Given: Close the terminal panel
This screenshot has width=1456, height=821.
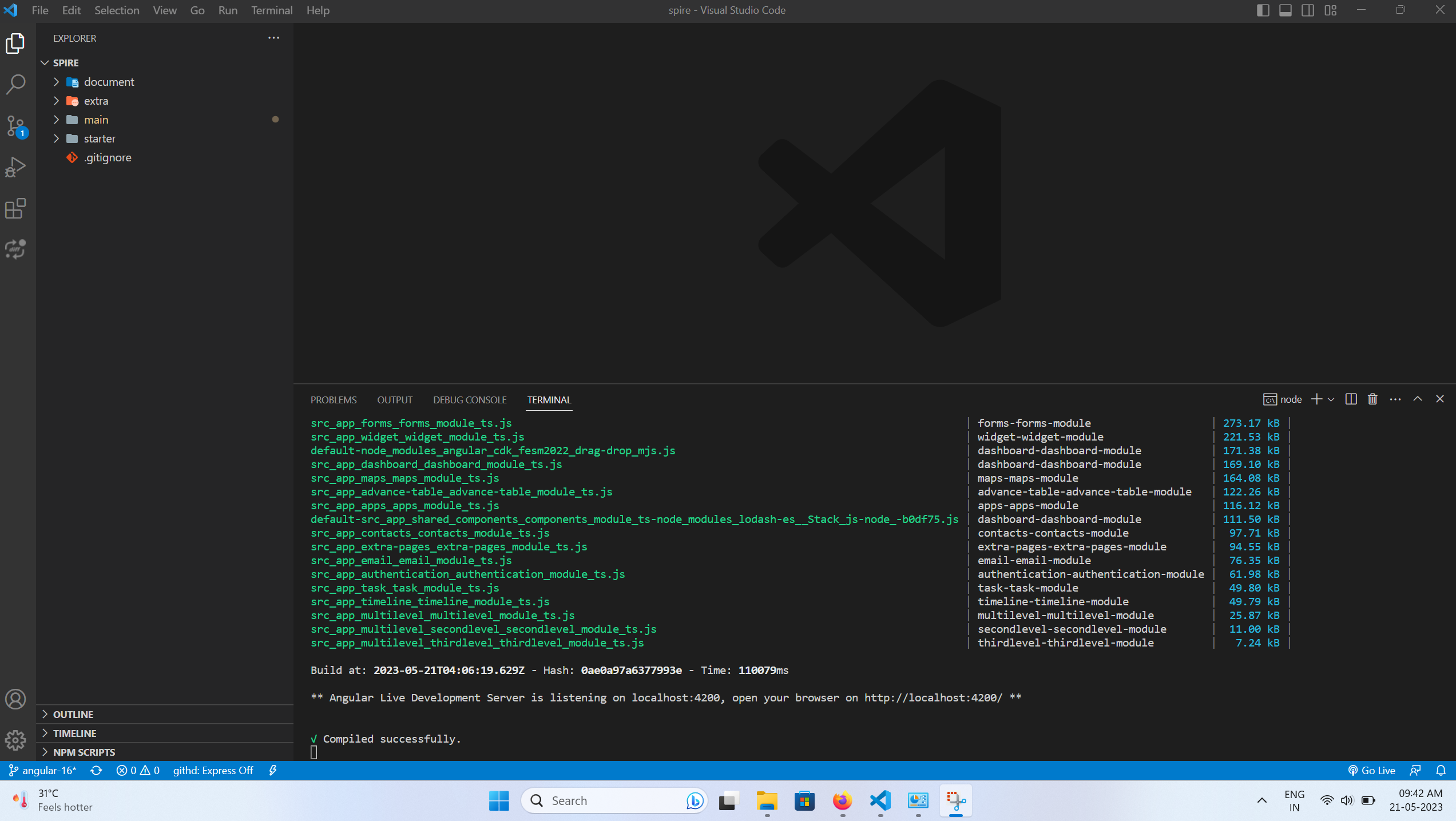Looking at the screenshot, I should 1440,399.
